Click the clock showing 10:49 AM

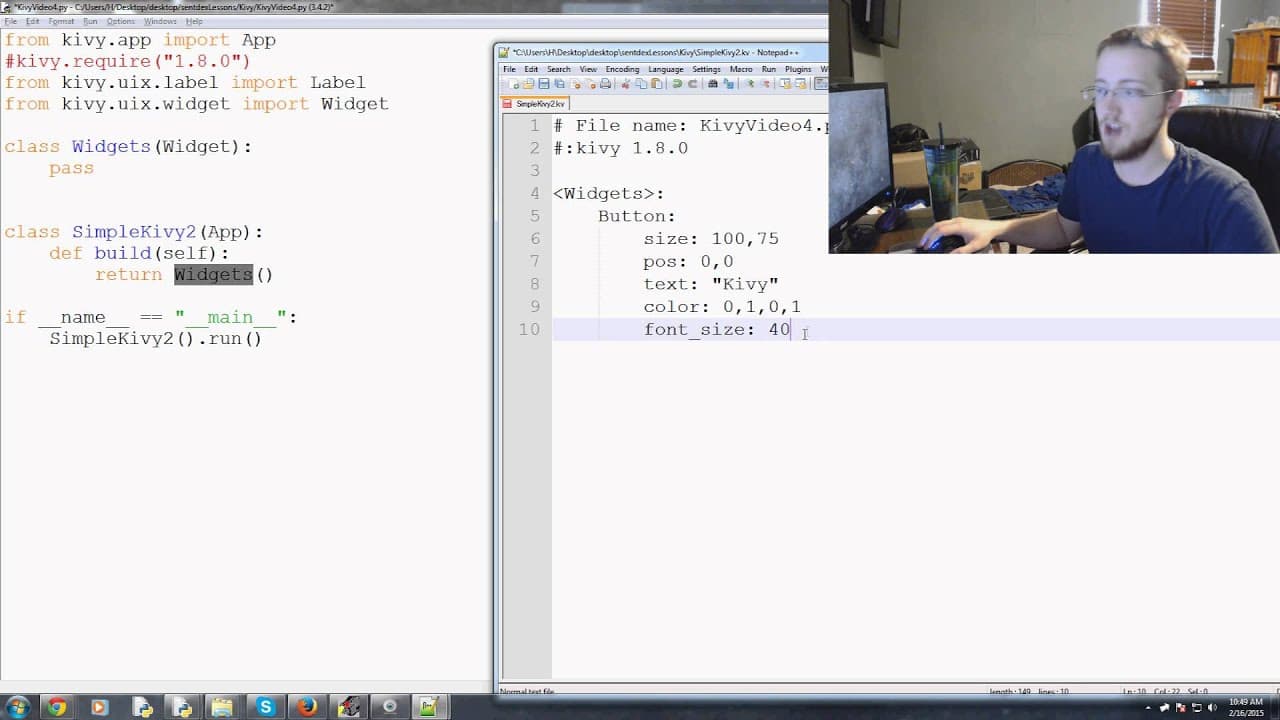point(1246,702)
